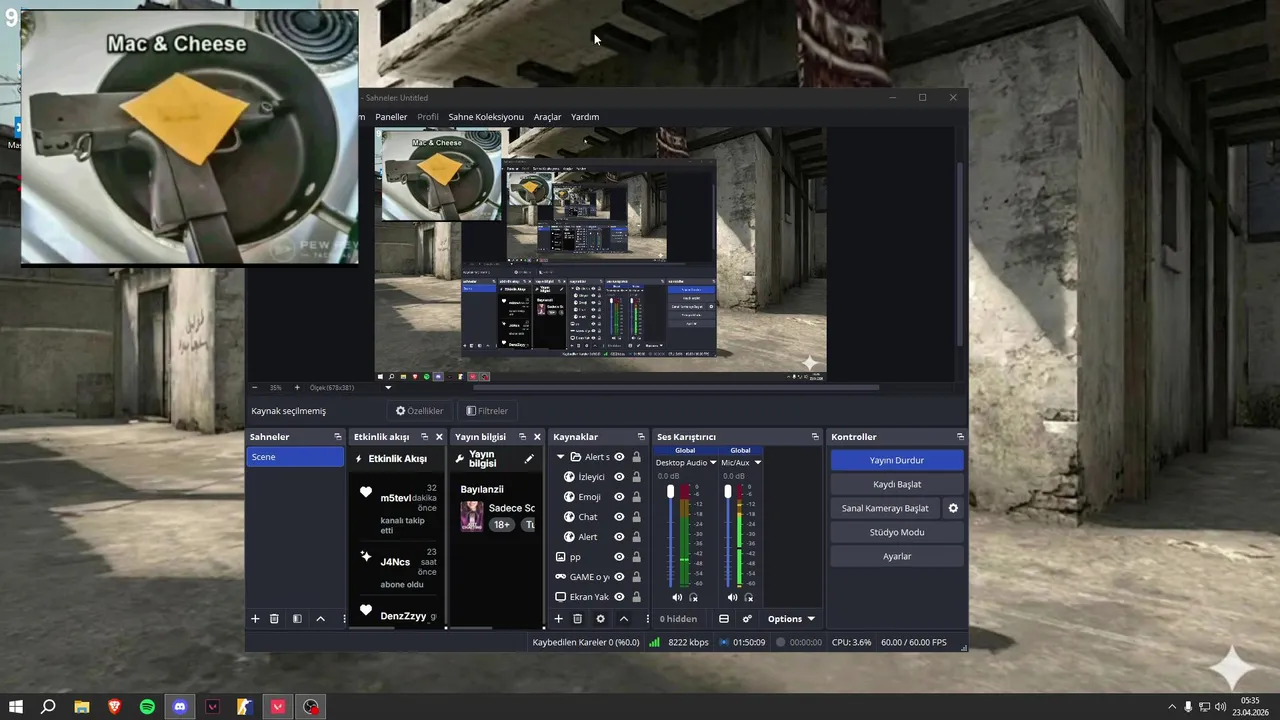This screenshot has height=720, width=1280.
Task: Zoom out the preview with minus icon
Action: [x=254, y=387]
